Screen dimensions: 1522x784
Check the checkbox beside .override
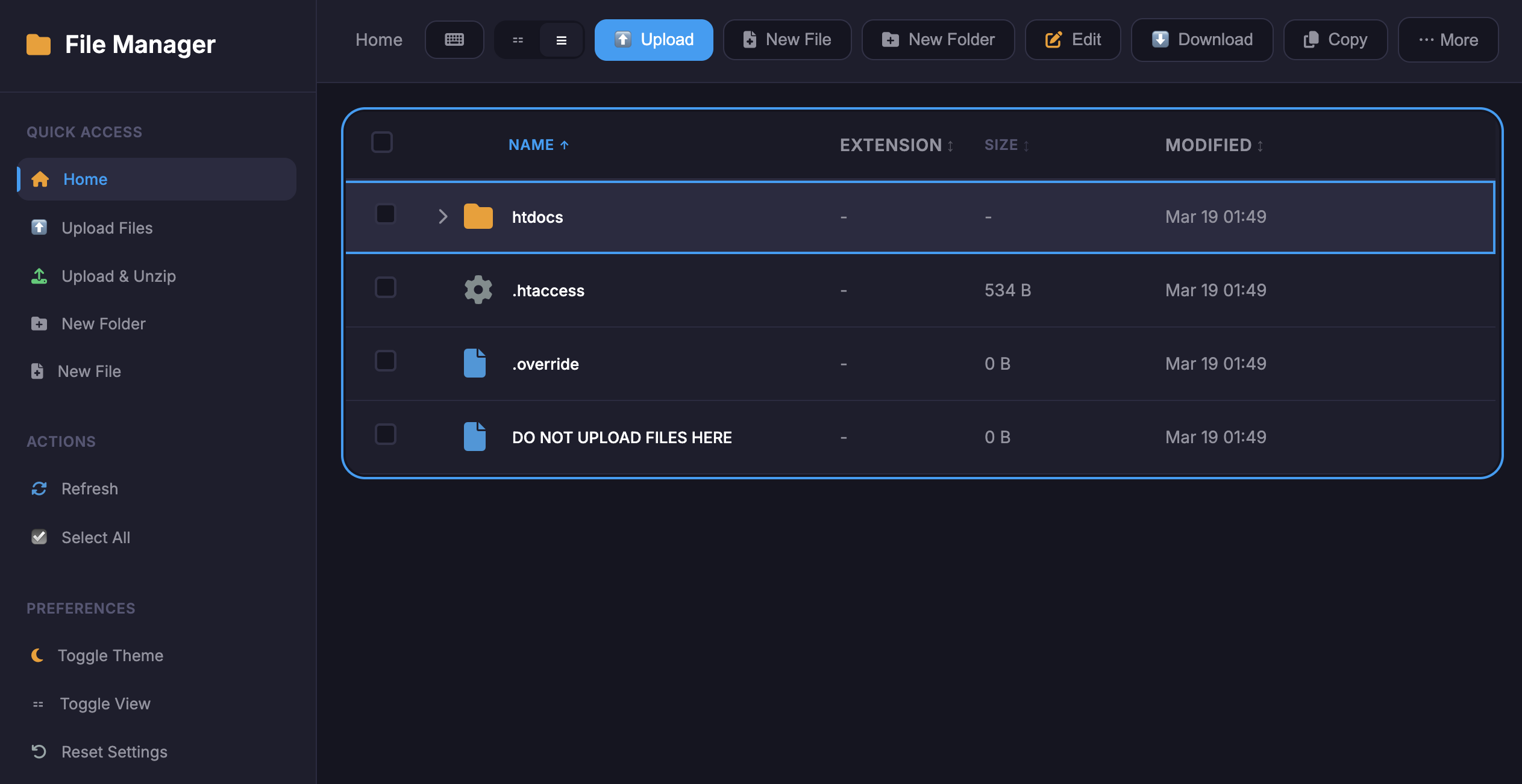[385, 361]
